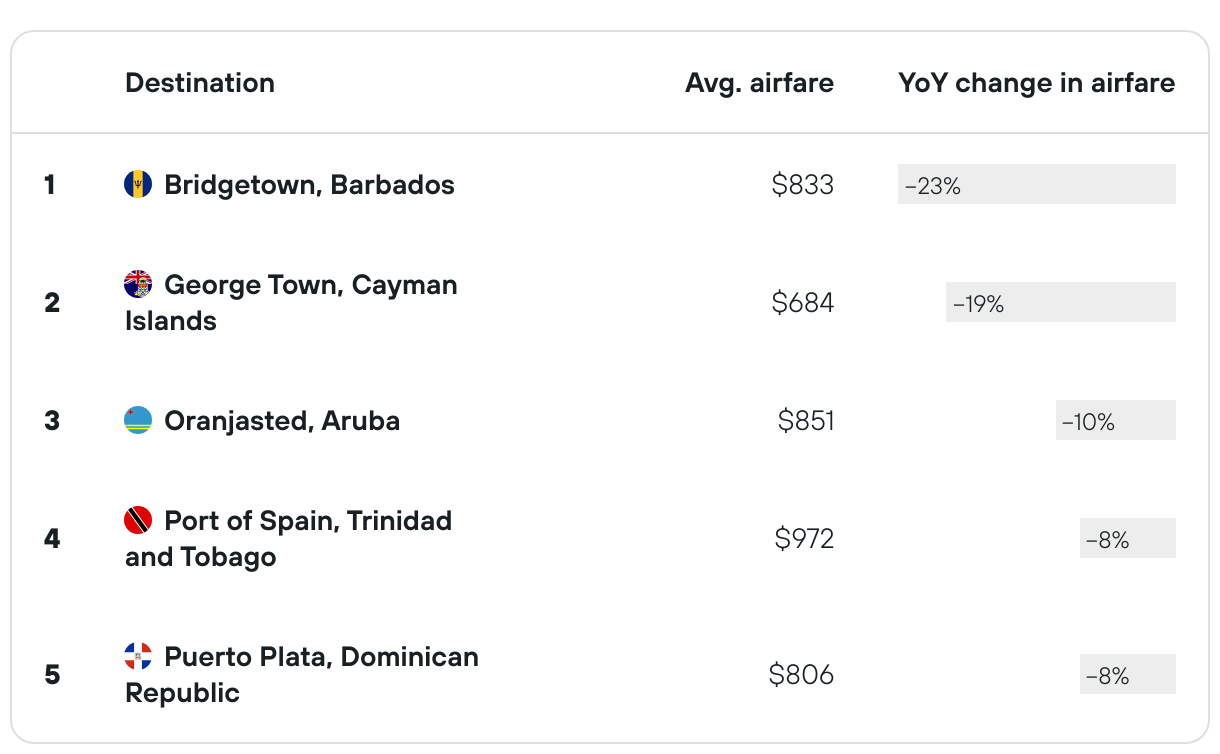Click the $684 average airfare value

(x=803, y=303)
